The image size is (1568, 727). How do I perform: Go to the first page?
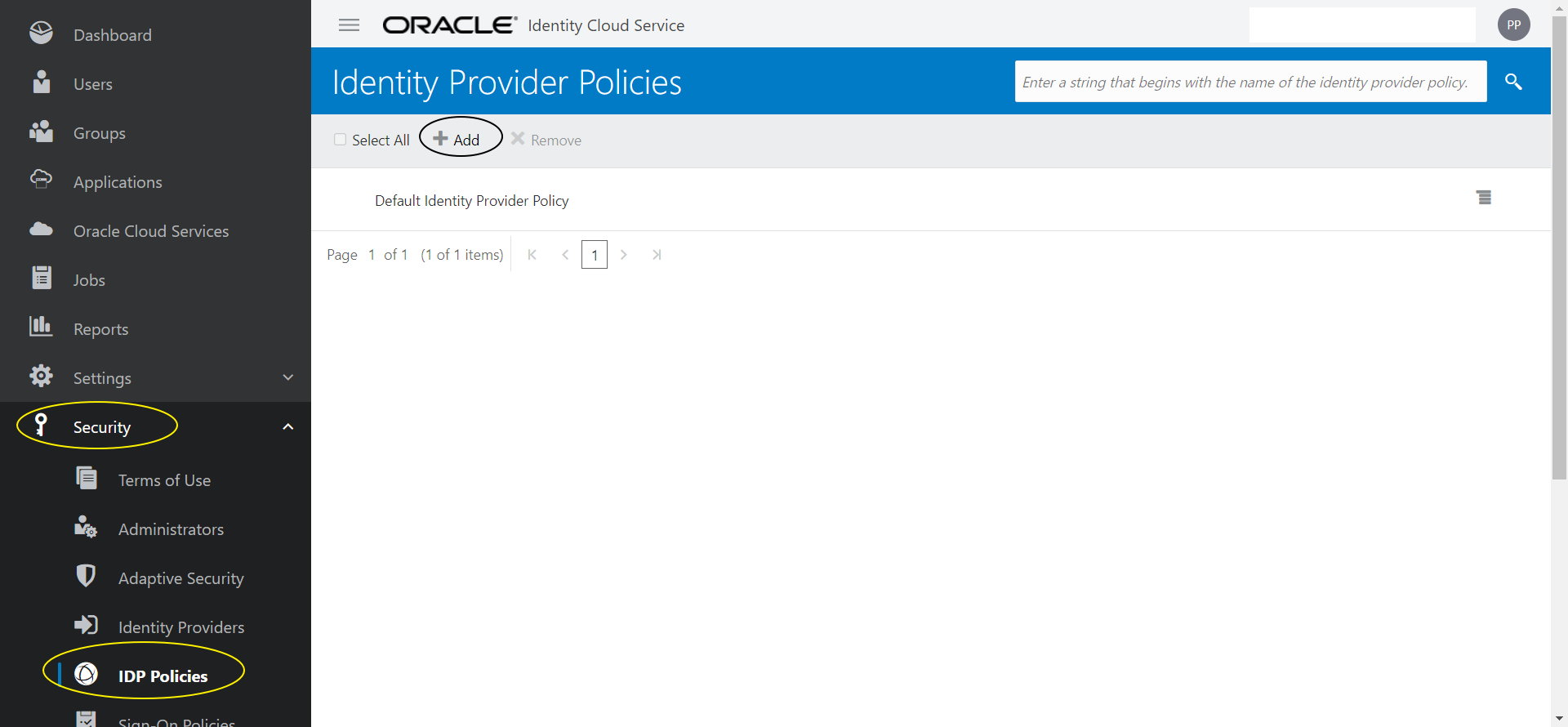click(532, 255)
